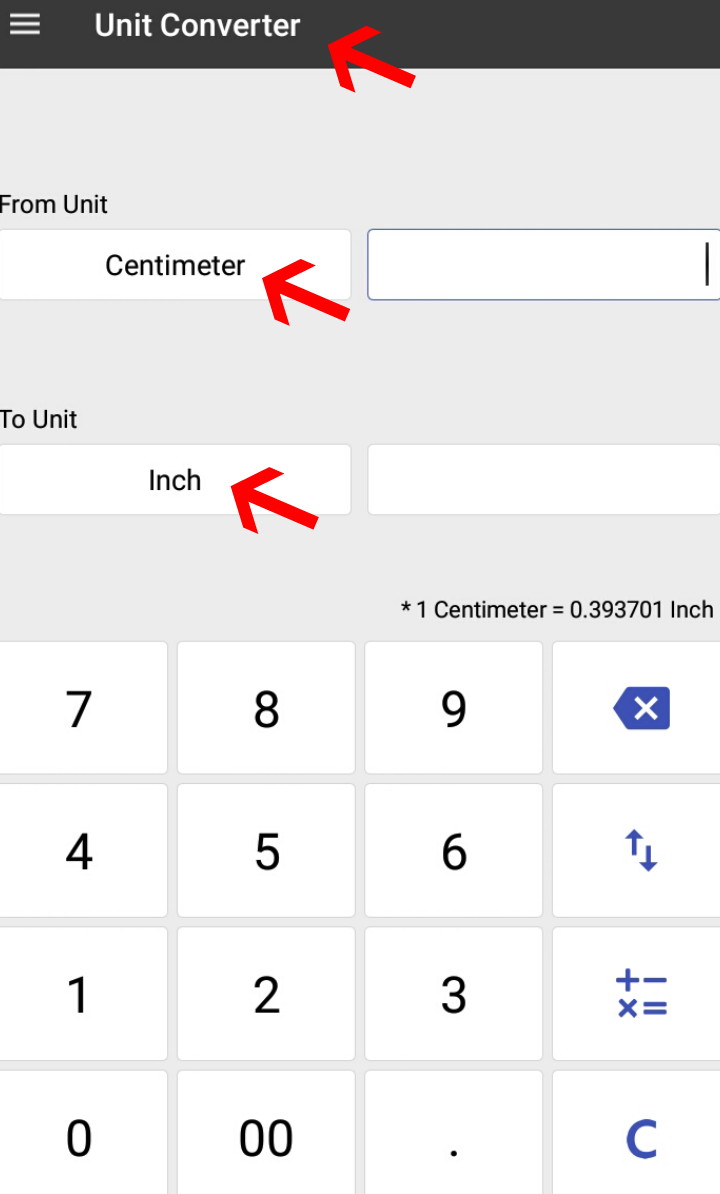Image resolution: width=720 pixels, height=1194 pixels.
Task: Clear the input with C key
Action: [640, 1137]
